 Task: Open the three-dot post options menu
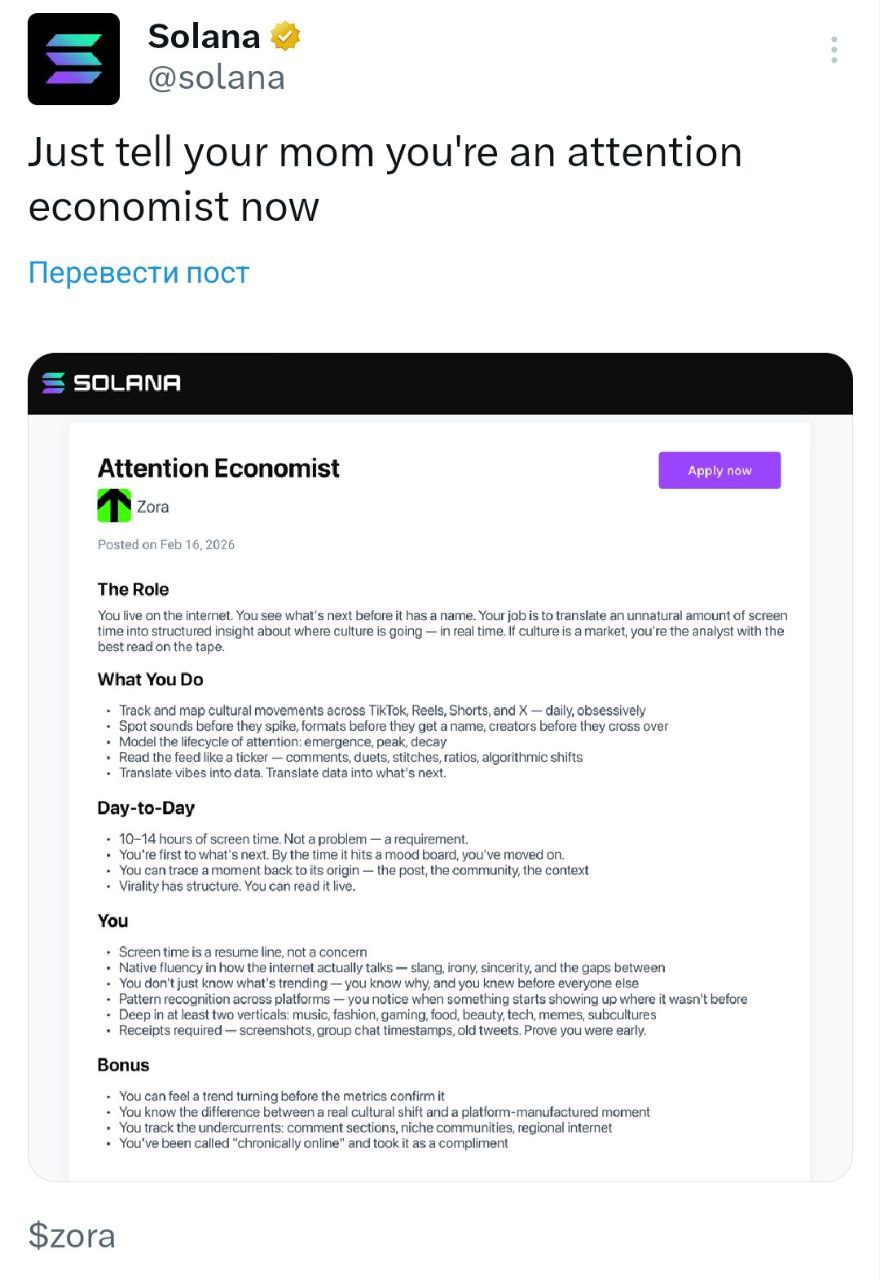(x=833, y=50)
